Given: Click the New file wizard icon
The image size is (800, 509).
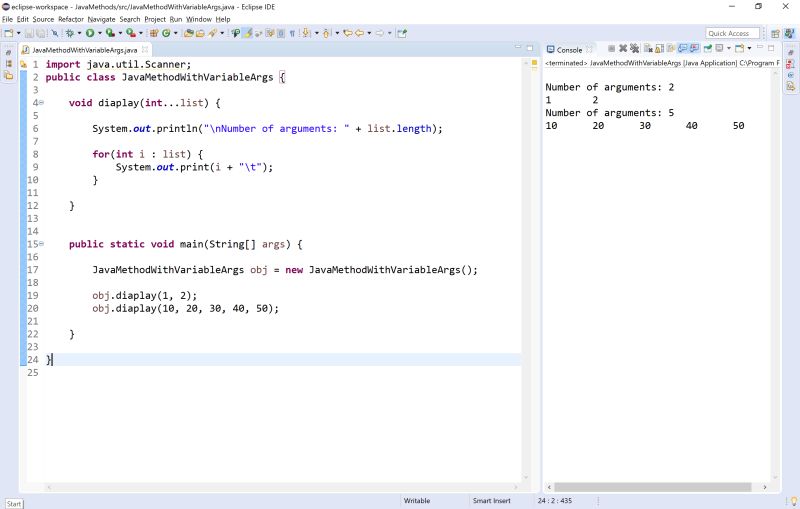Looking at the screenshot, I should pos(8,33).
